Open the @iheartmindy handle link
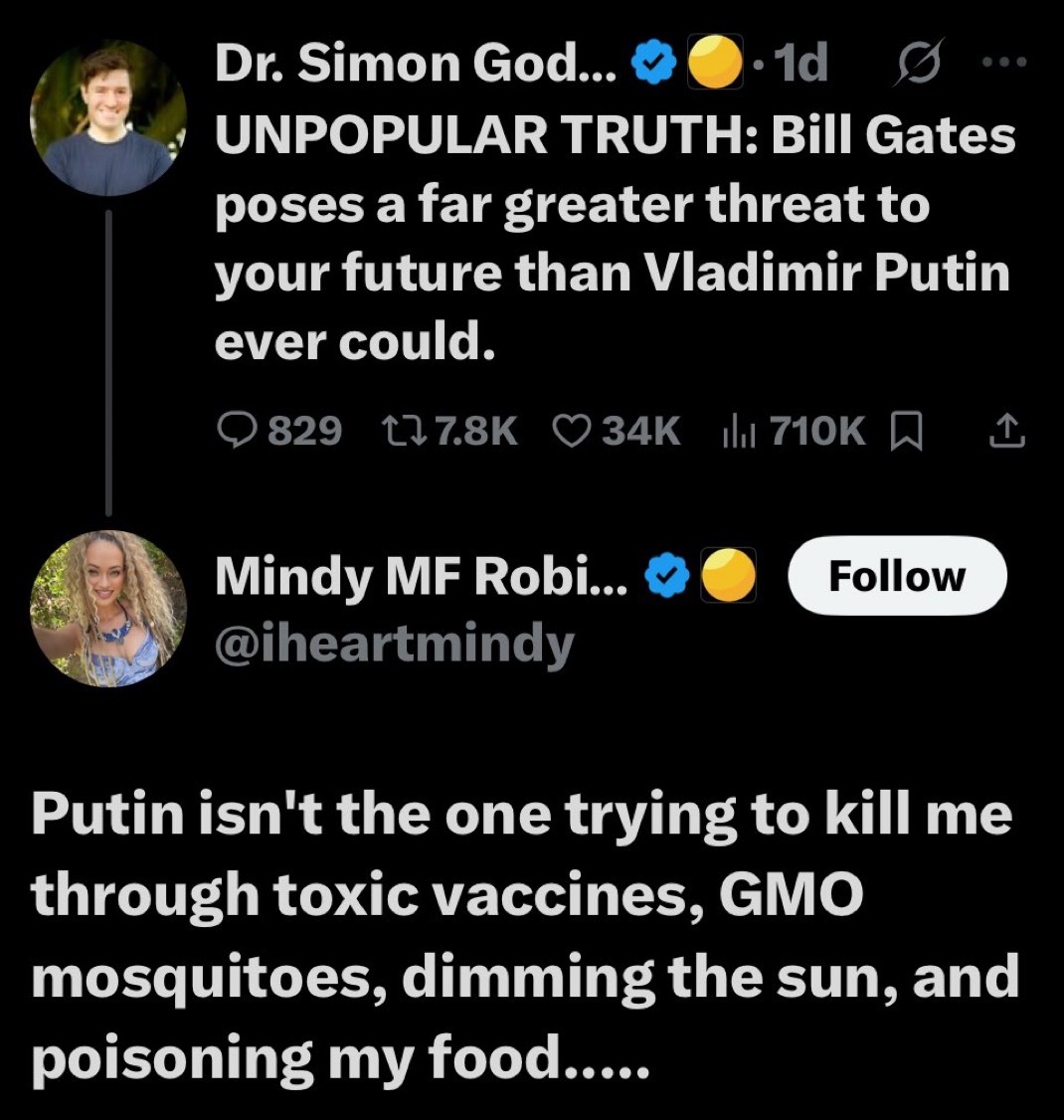 coord(395,644)
